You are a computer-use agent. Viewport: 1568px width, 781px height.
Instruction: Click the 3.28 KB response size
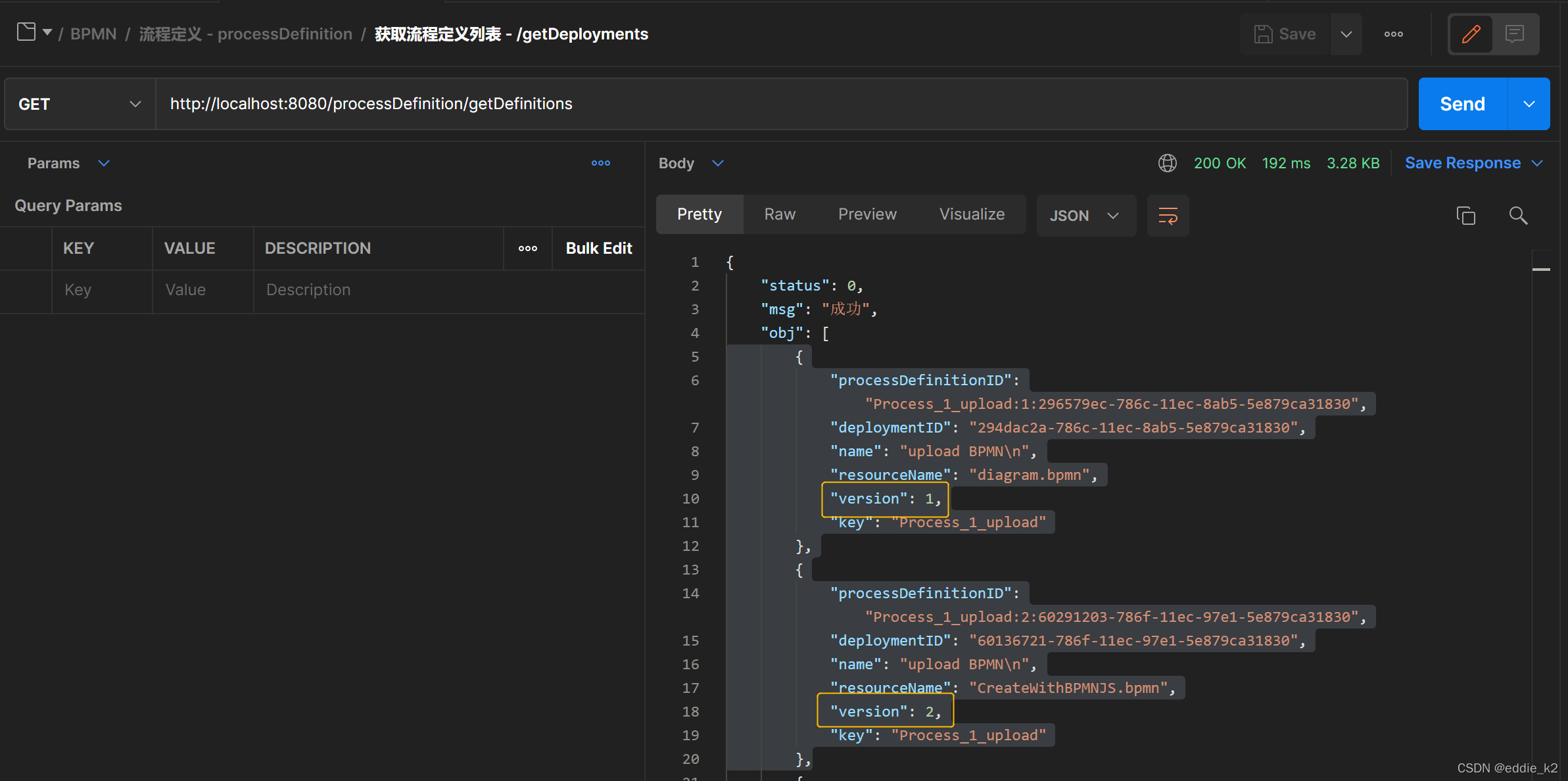pos(1353,163)
